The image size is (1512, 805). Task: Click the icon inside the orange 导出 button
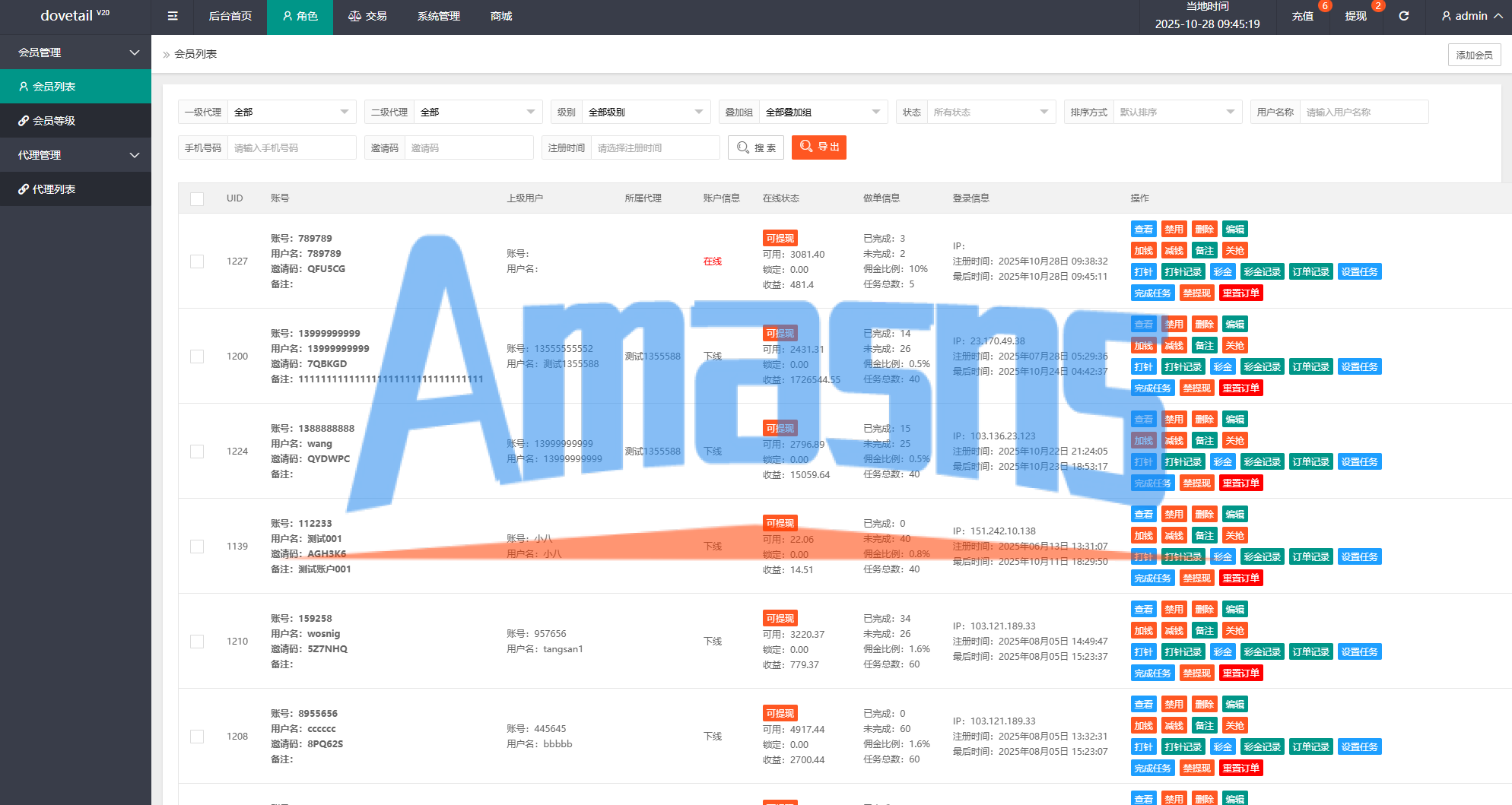click(x=806, y=147)
